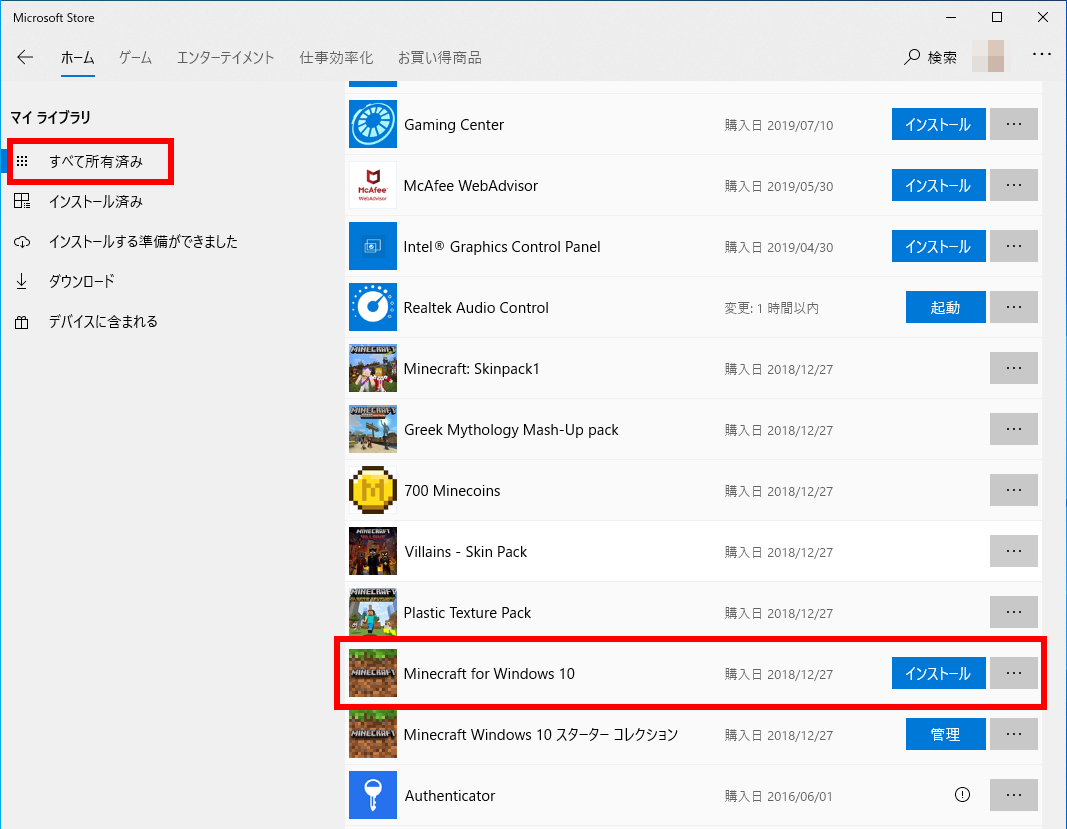Click the Realtek Audio Control title
Screen dimensions: 1067x829
tap(476, 308)
